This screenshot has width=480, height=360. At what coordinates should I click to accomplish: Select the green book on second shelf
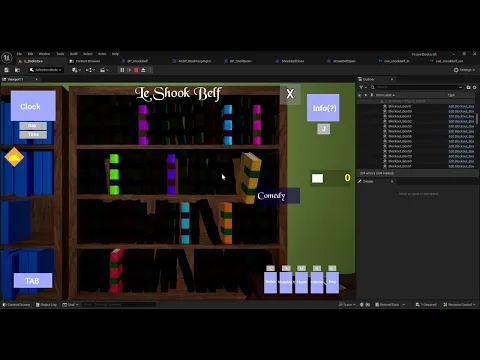click(x=114, y=174)
